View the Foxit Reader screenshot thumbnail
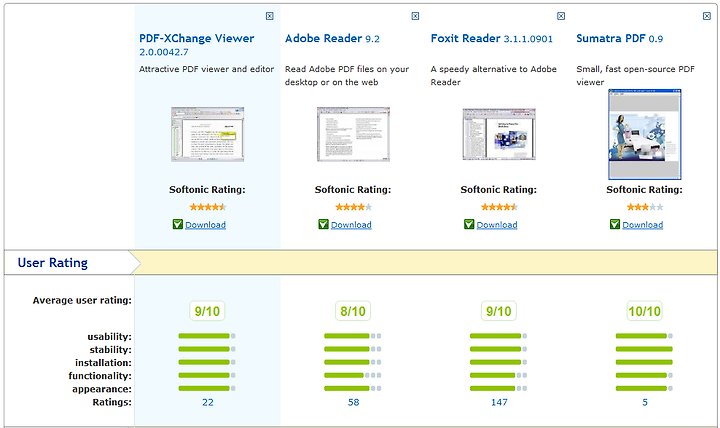The height and width of the screenshot is (428, 720). (499, 134)
